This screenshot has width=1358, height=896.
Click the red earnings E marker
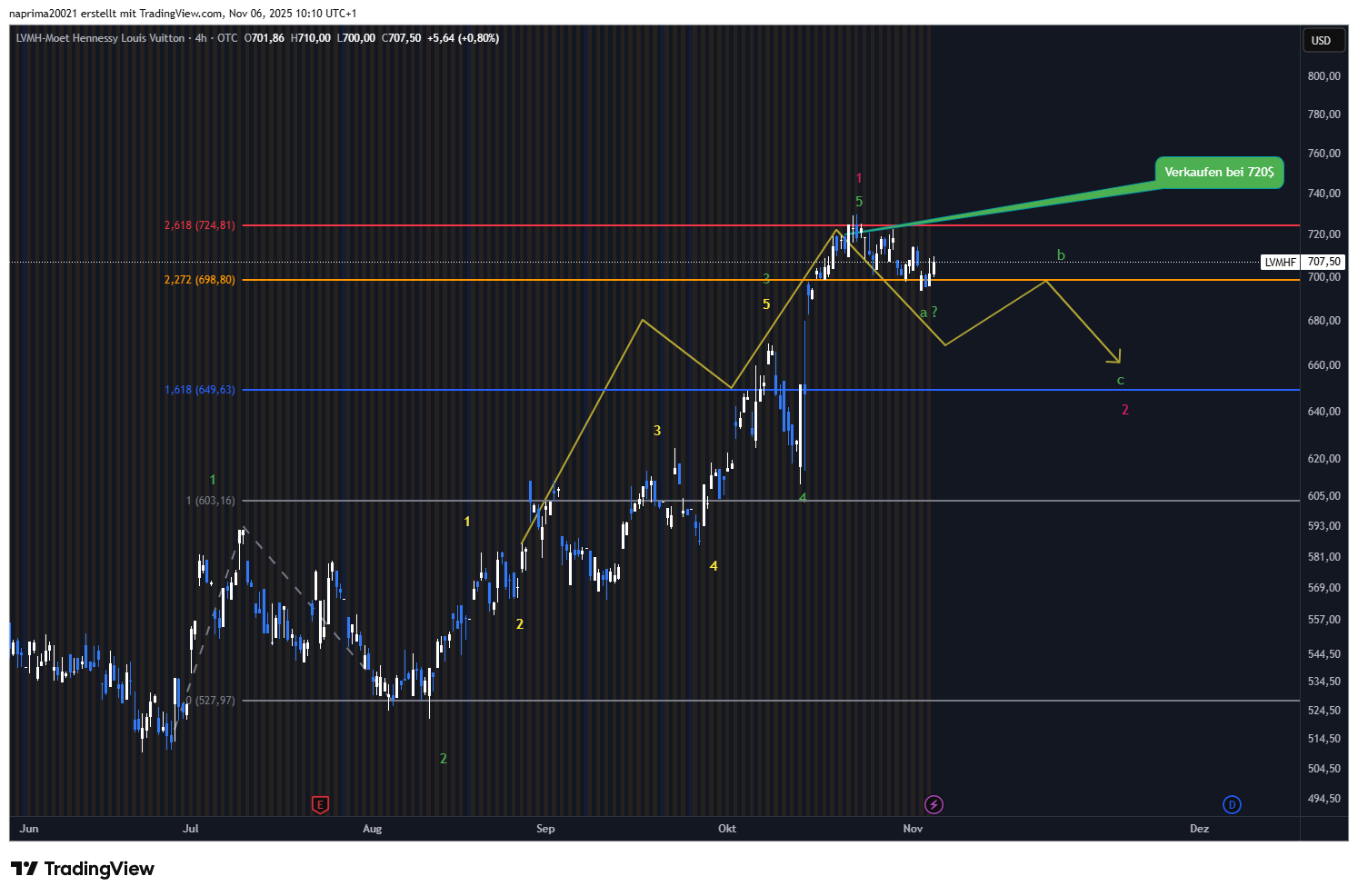point(320,804)
